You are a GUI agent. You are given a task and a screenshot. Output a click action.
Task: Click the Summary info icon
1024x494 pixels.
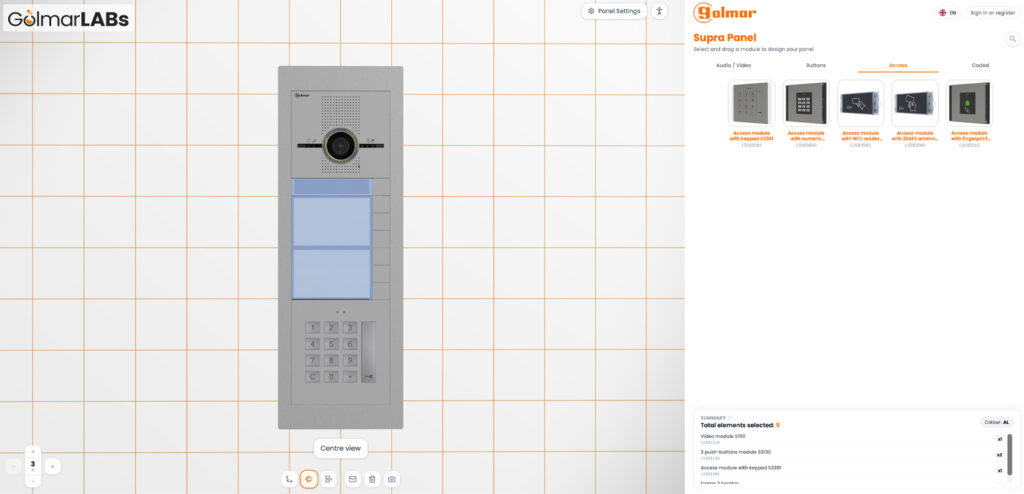click(x=730, y=418)
